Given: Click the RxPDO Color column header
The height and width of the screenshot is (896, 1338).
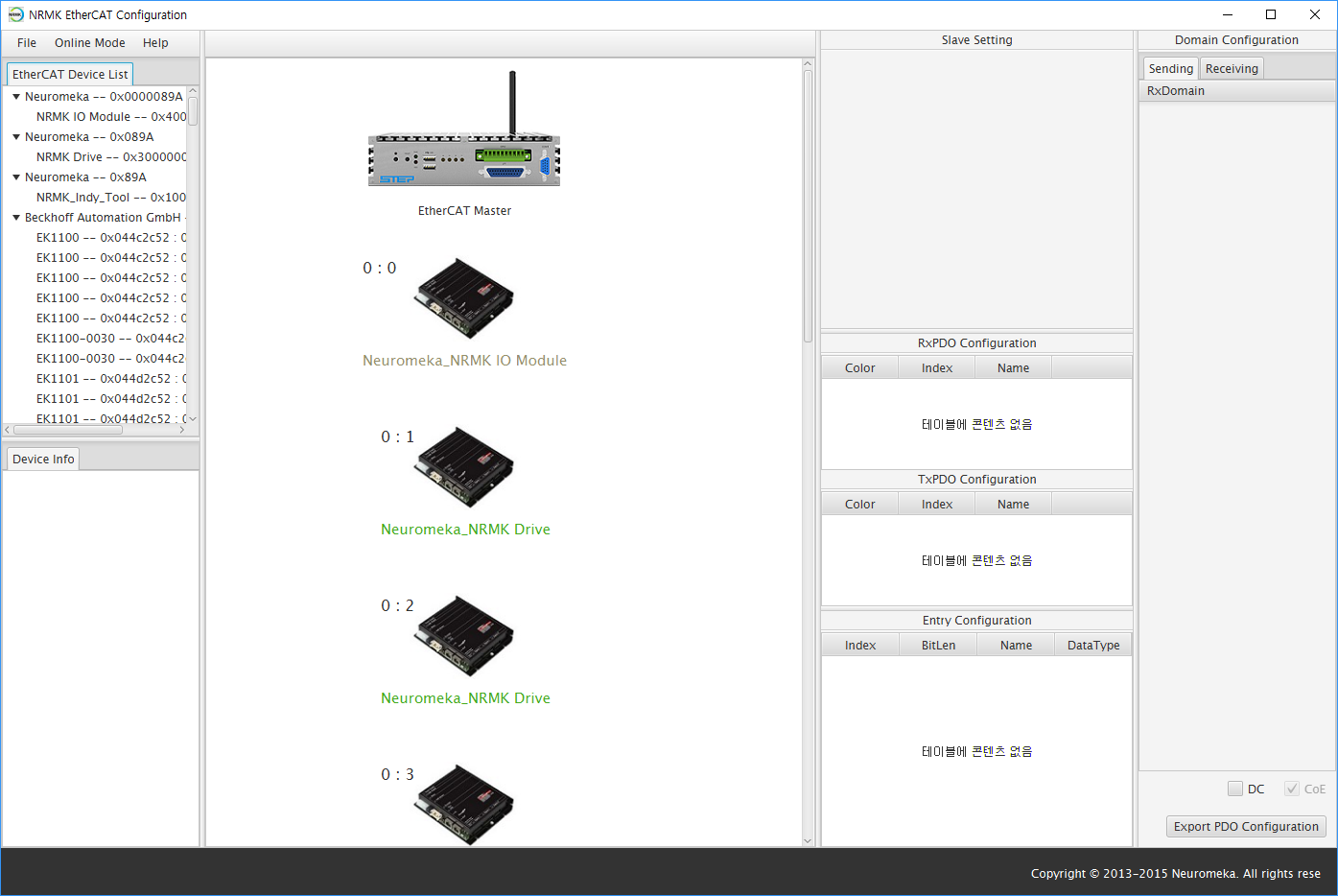Looking at the screenshot, I should coord(859,367).
